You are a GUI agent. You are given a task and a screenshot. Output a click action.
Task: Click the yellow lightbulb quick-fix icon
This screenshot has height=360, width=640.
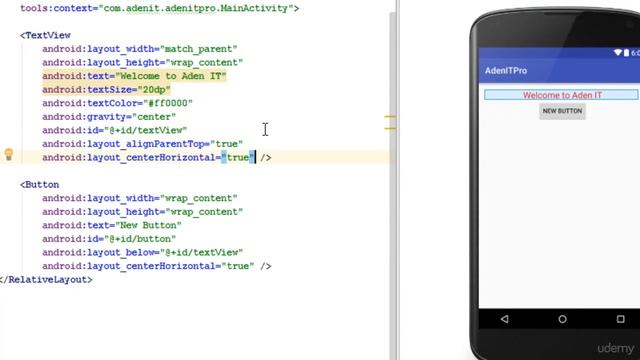[9, 154]
